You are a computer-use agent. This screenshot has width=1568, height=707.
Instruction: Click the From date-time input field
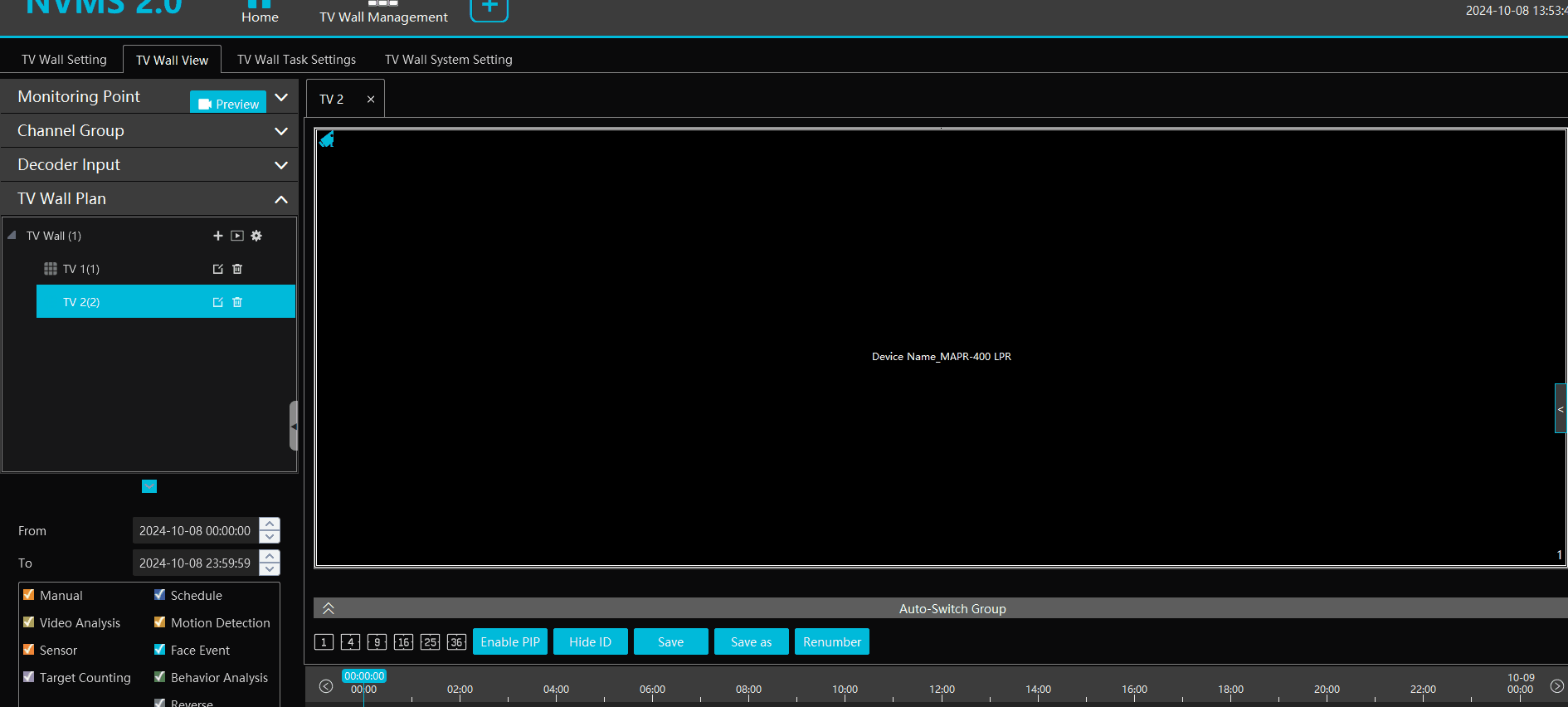[x=195, y=531]
